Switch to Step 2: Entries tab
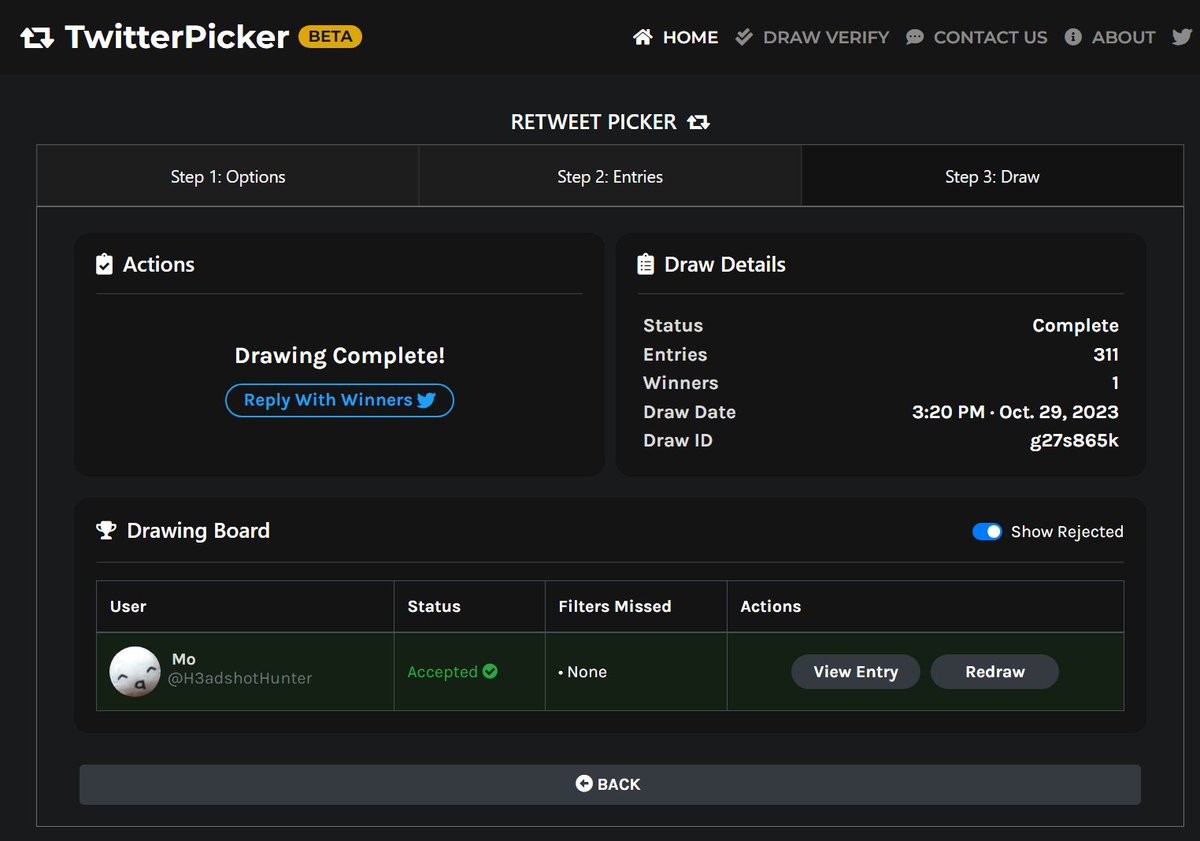Viewport: 1200px width, 841px height. (610, 177)
